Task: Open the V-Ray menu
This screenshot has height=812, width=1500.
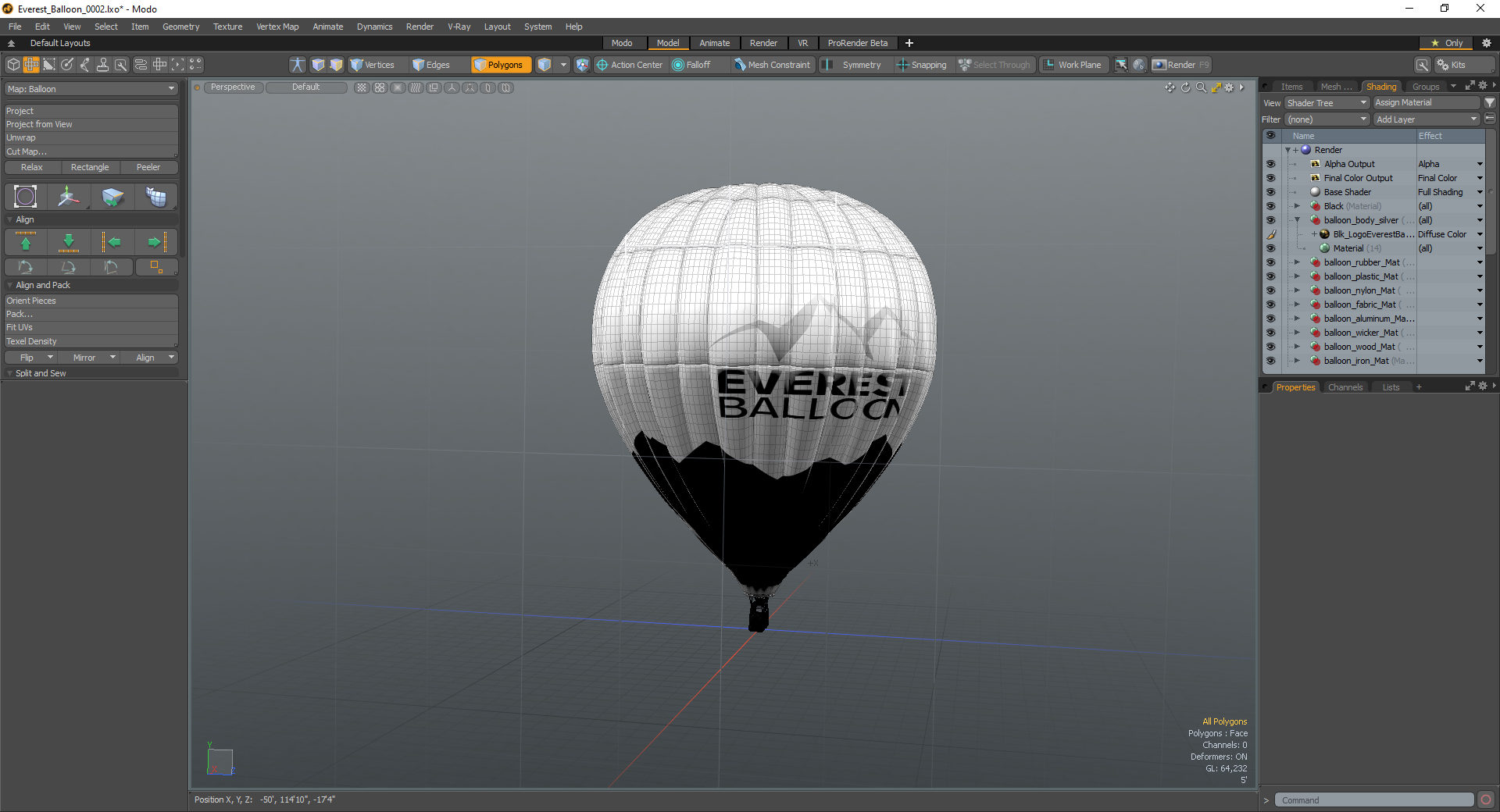Action: [x=459, y=27]
